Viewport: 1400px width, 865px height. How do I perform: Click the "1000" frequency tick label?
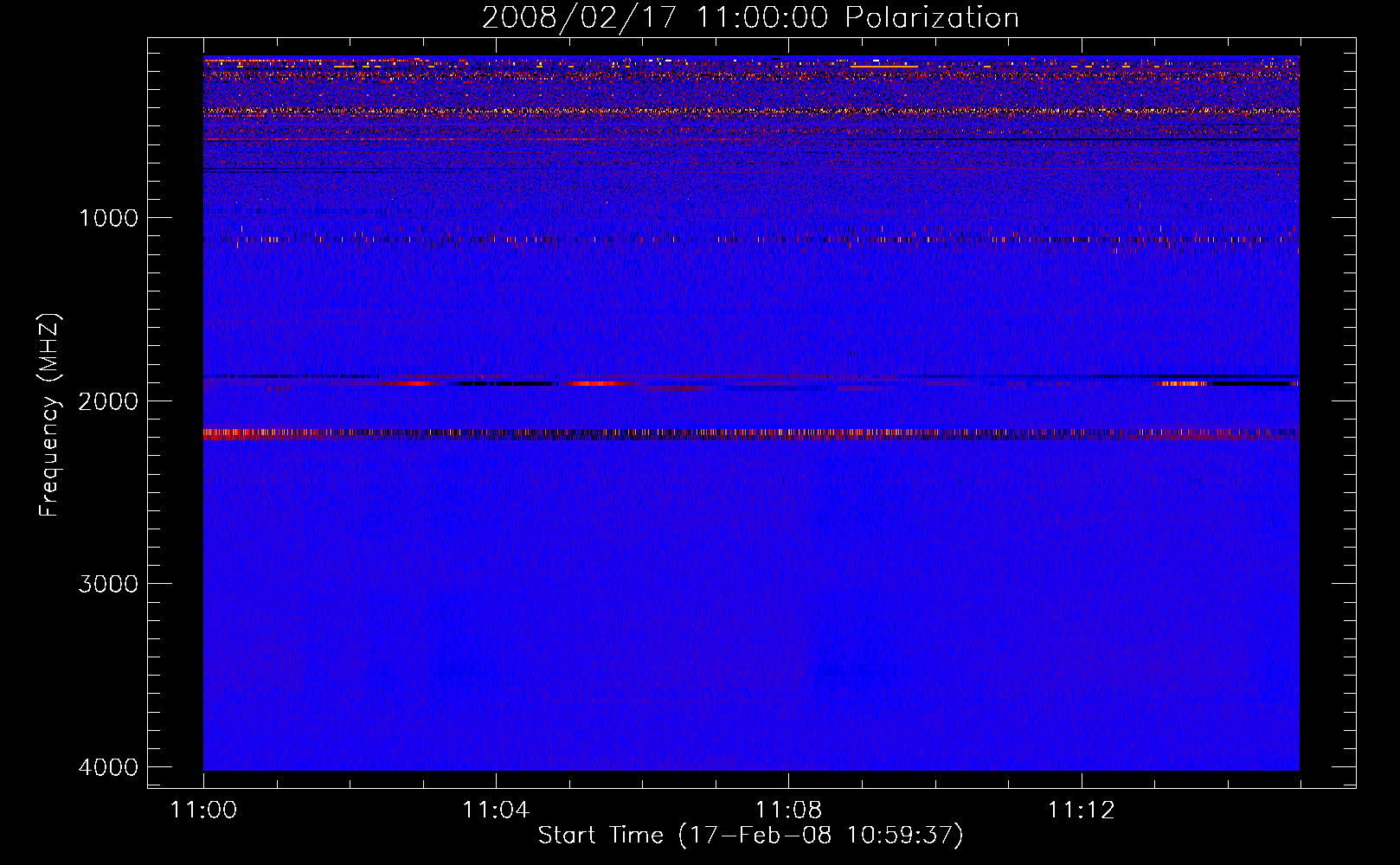point(108,218)
